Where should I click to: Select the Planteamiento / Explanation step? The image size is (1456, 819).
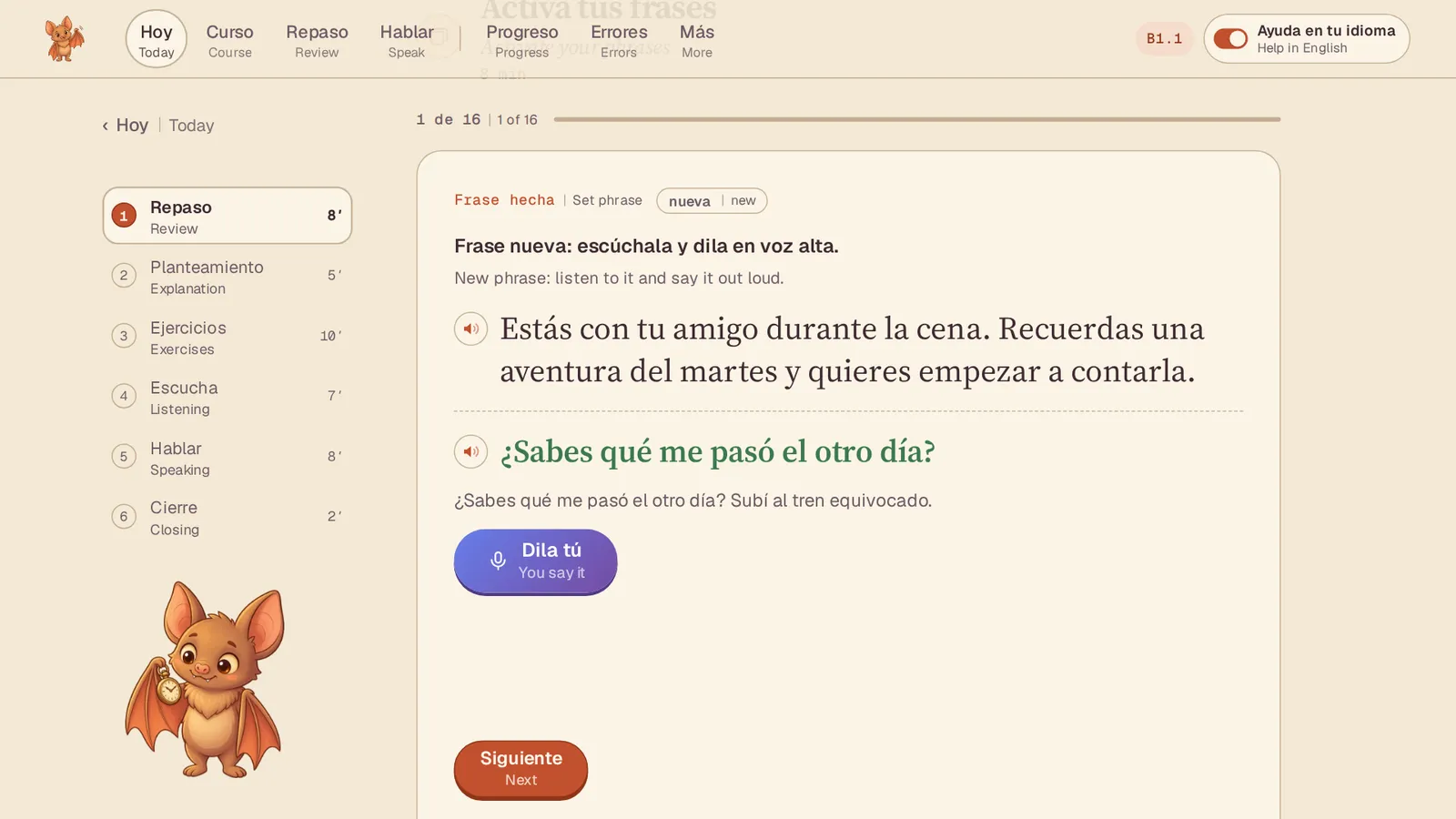coord(227,276)
